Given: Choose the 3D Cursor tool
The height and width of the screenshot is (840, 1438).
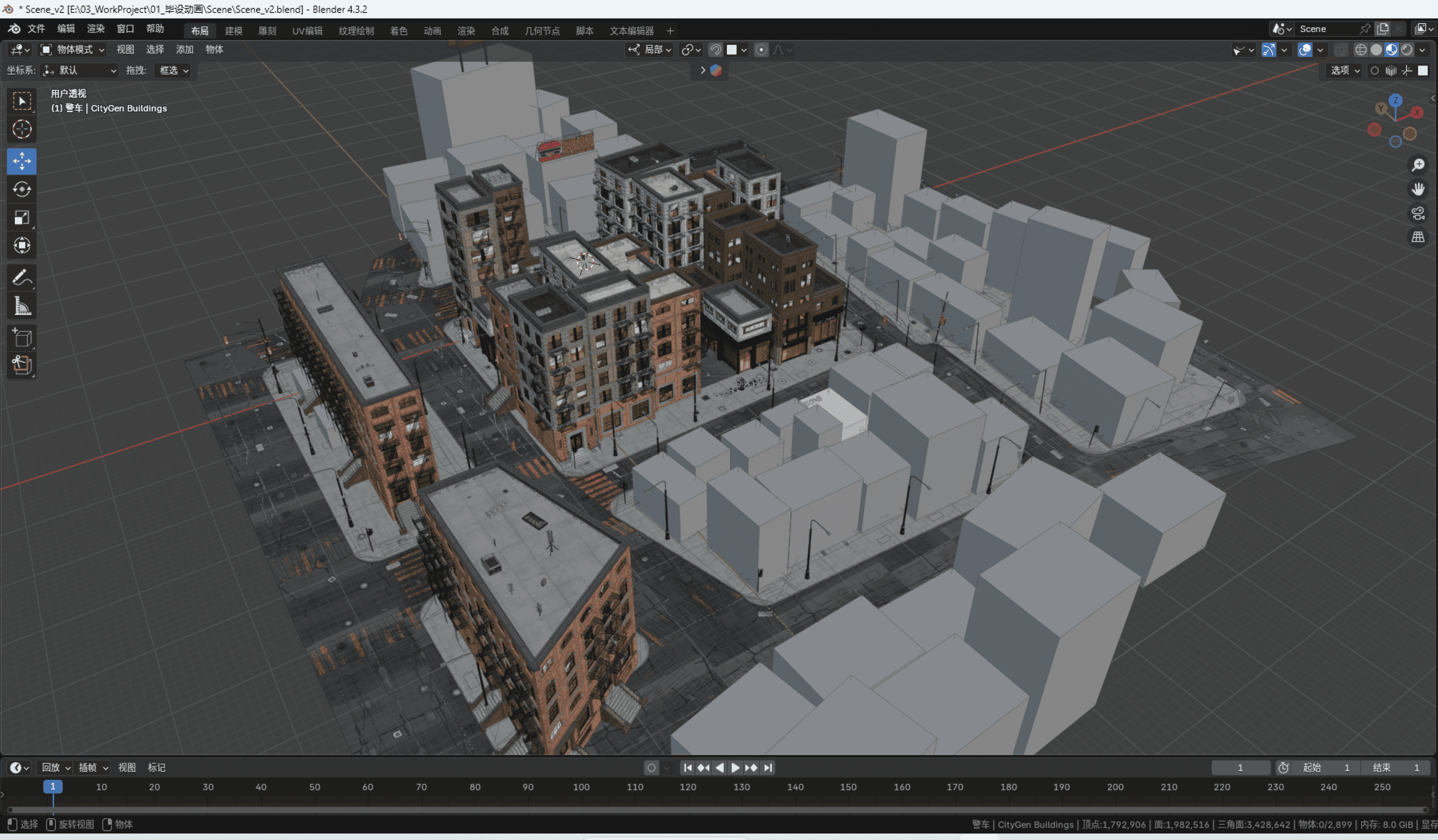Looking at the screenshot, I should click(22, 130).
